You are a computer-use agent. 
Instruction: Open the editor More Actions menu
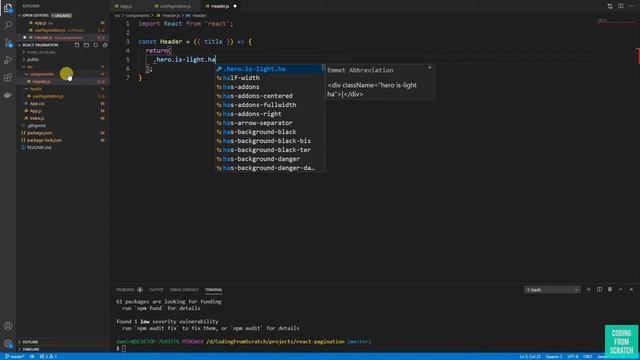pos(631,6)
